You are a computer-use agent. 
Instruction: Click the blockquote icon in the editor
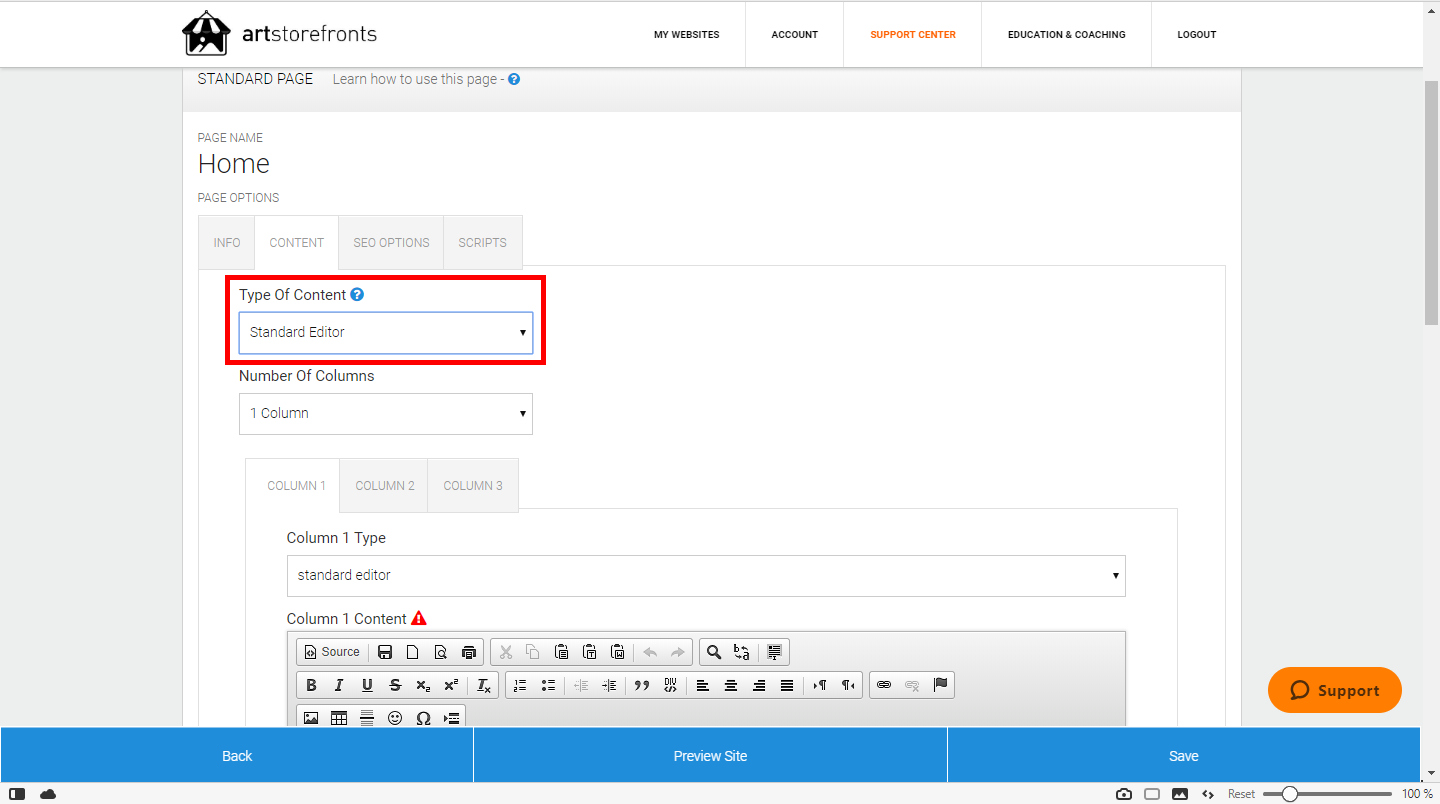coord(642,685)
